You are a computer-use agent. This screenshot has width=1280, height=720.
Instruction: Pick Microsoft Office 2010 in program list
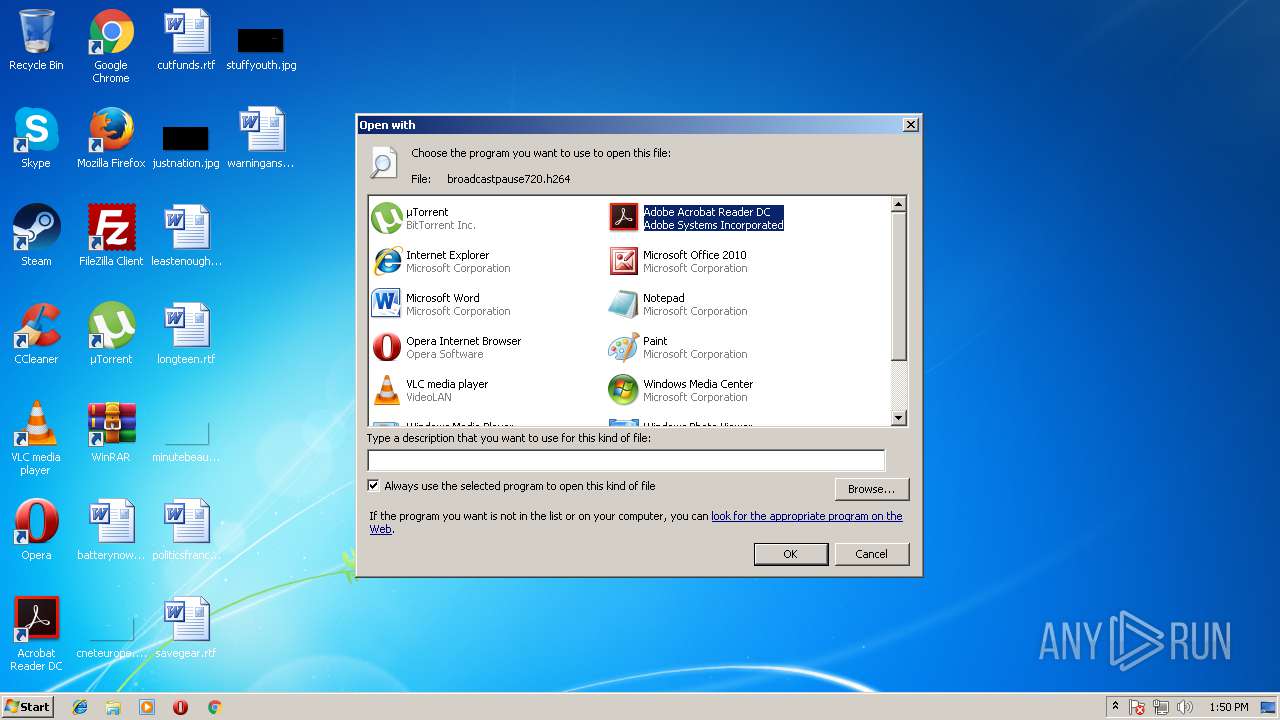click(x=695, y=261)
